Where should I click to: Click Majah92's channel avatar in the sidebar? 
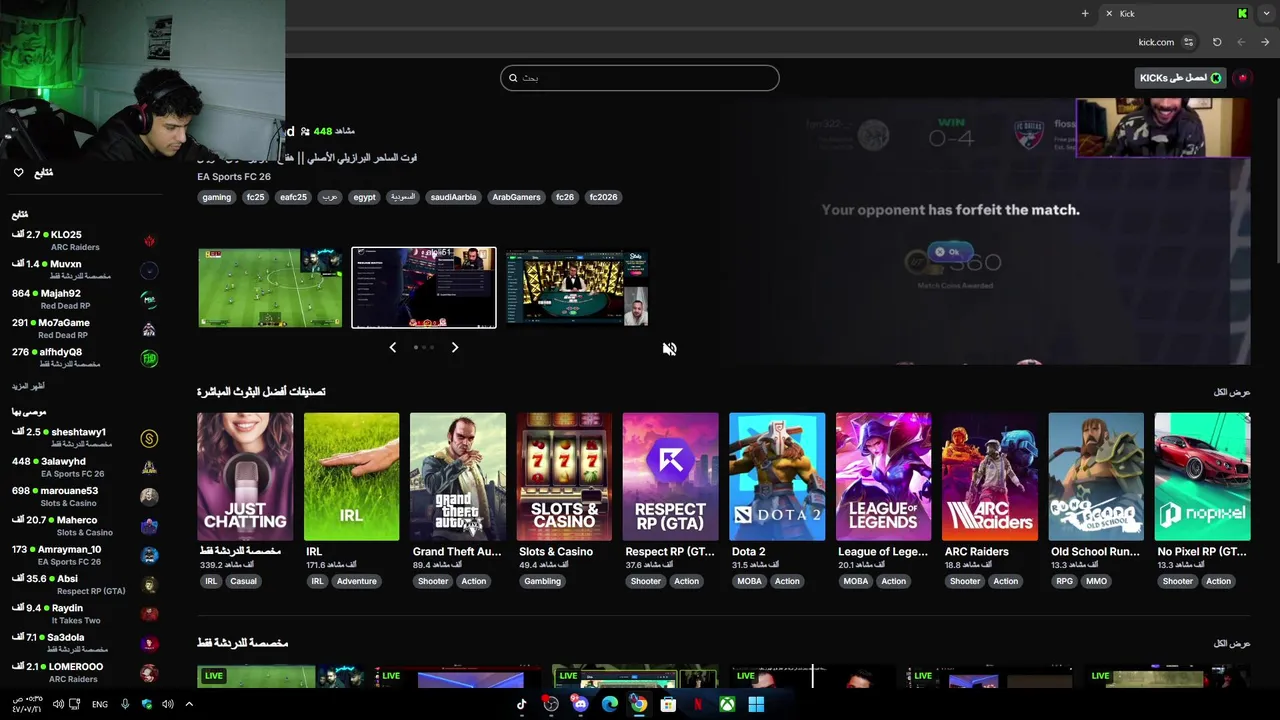click(x=149, y=300)
